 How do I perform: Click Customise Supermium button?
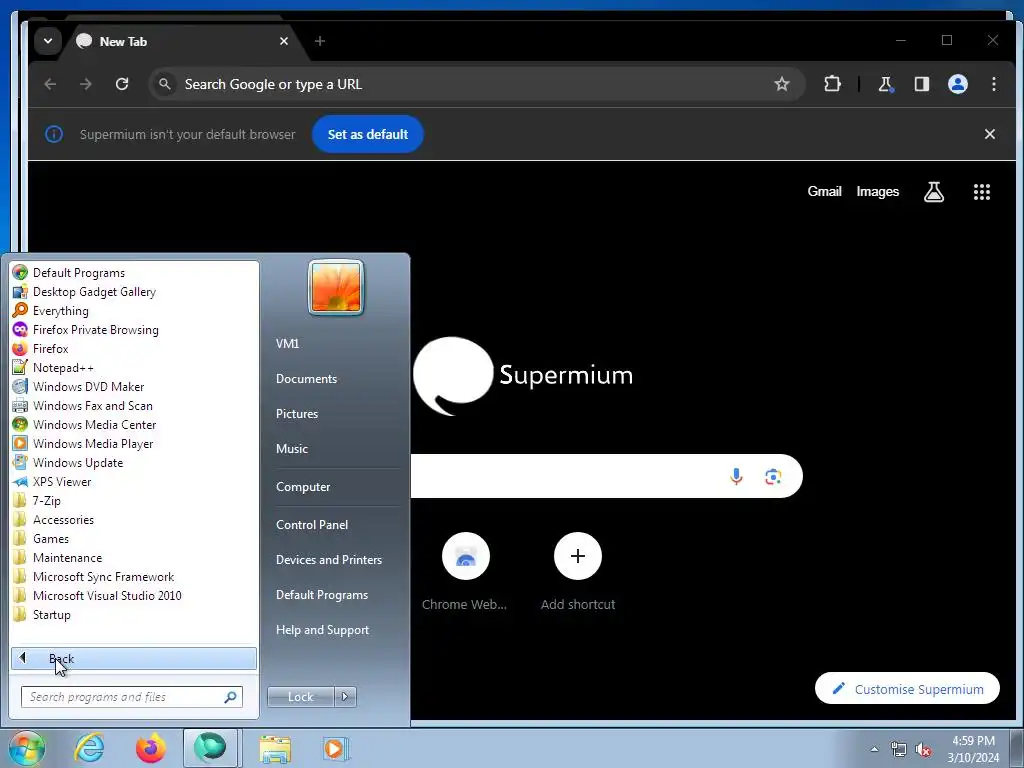[x=907, y=688]
